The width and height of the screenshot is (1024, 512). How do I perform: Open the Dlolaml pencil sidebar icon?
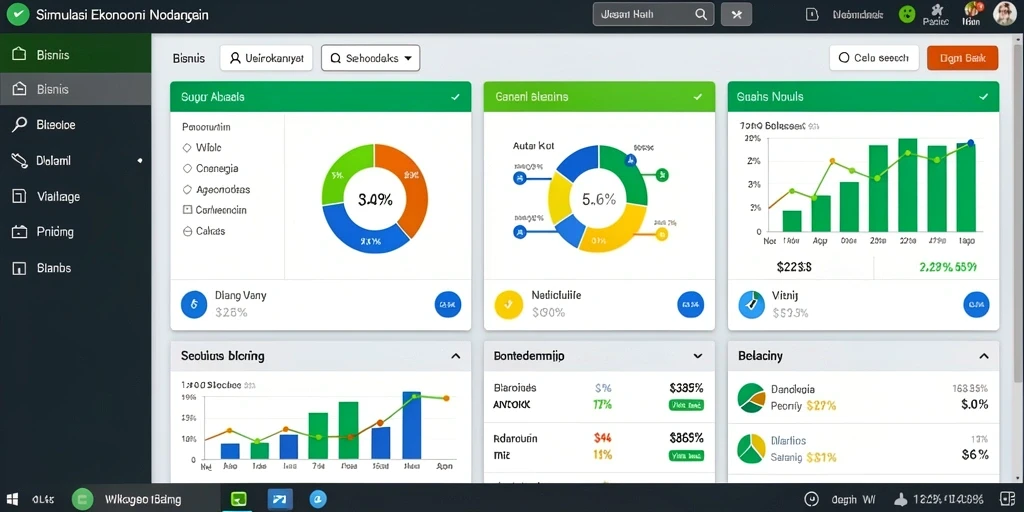(20, 161)
